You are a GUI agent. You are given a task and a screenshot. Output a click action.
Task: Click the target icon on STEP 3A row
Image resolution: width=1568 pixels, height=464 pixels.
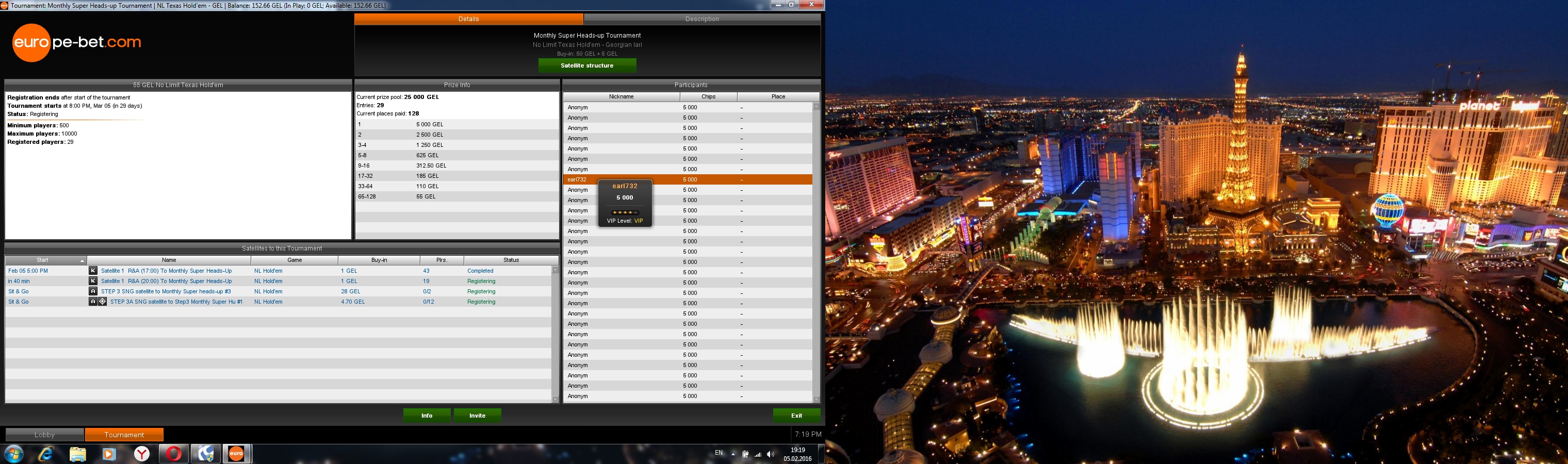[x=103, y=302]
